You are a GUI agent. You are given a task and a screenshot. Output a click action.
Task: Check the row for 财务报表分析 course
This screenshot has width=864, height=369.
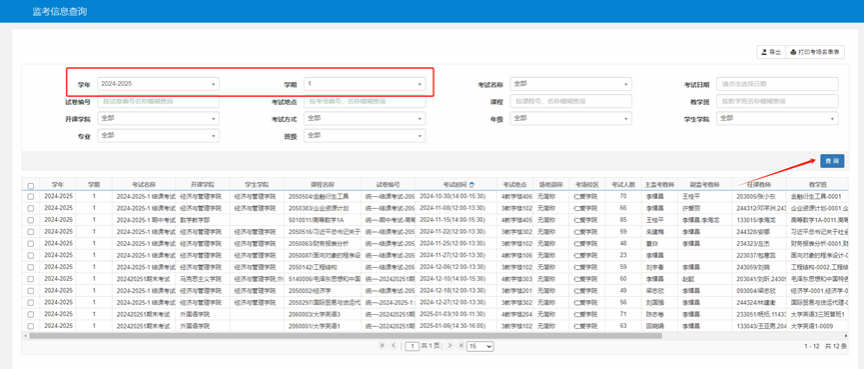point(30,243)
